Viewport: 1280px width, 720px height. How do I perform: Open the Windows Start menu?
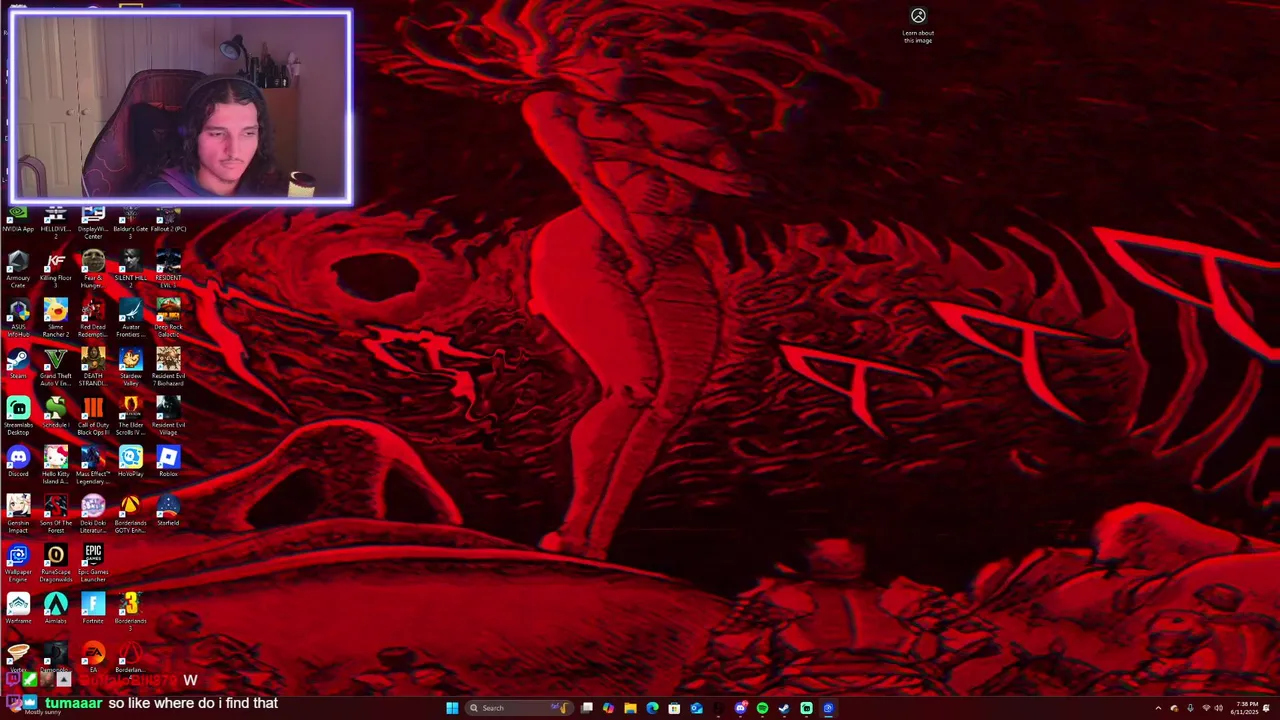452,708
